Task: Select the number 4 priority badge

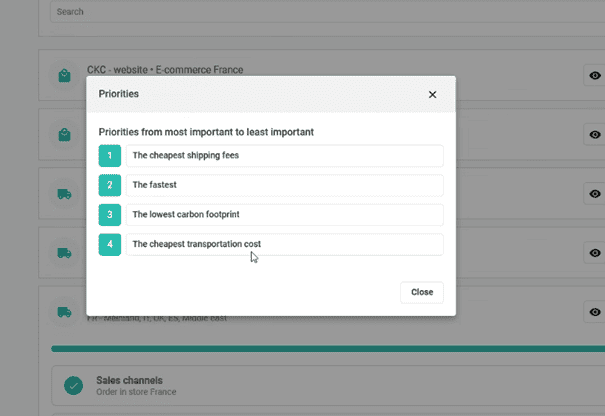Action: [110, 244]
